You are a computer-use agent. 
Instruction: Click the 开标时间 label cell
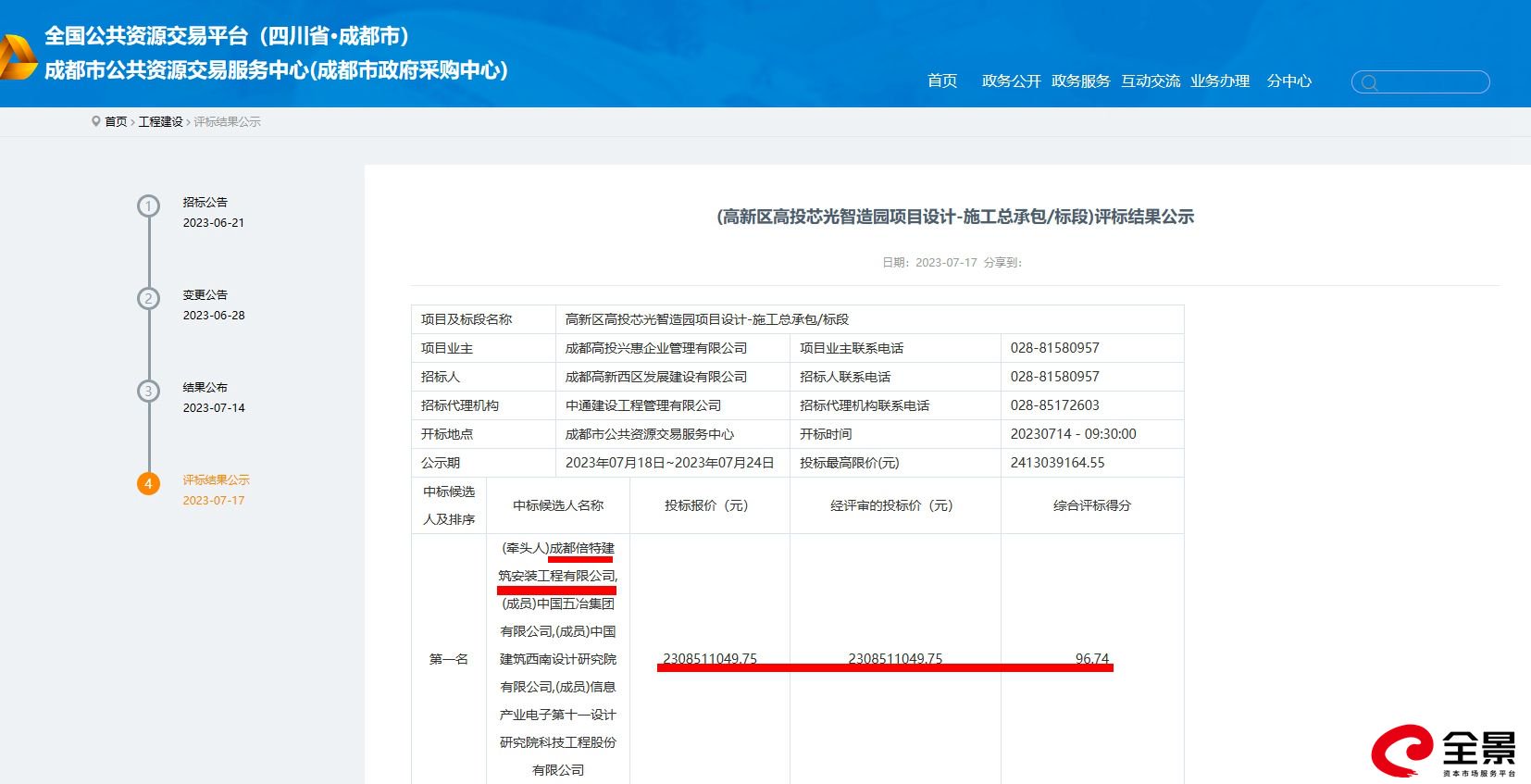[895, 434]
